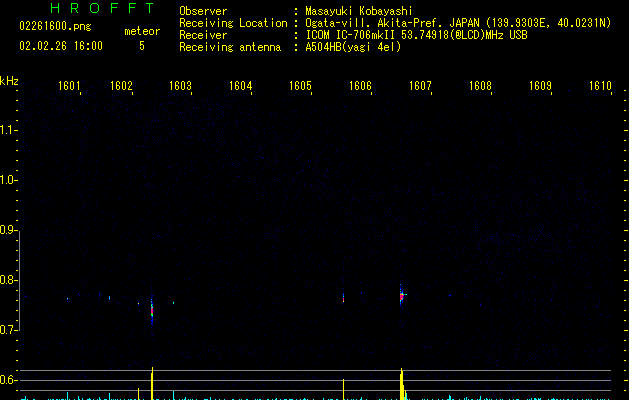The width and height of the screenshot is (629, 400).
Task: Click the 1608 time axis label
Action: (480, 86)
